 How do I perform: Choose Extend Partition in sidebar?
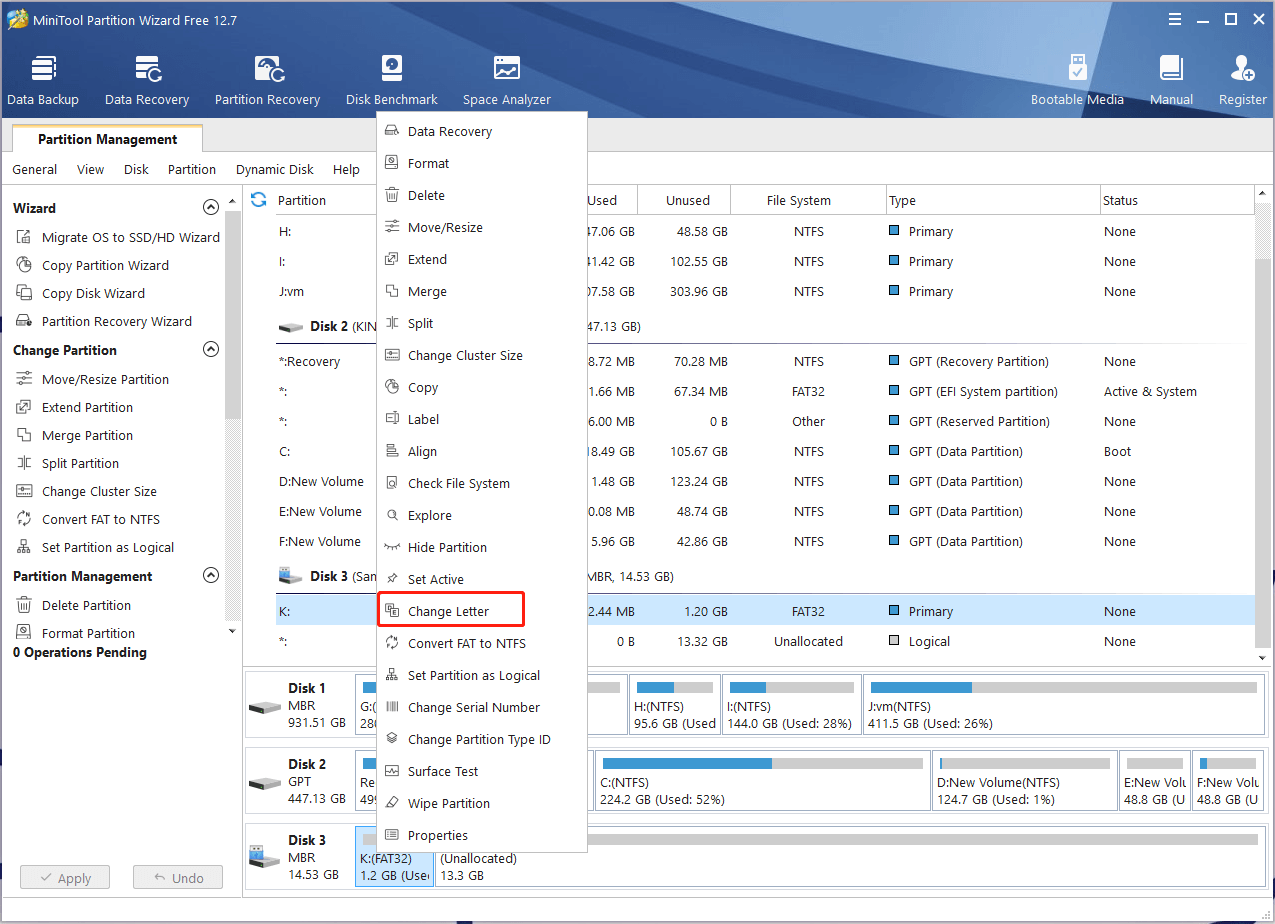75,408
